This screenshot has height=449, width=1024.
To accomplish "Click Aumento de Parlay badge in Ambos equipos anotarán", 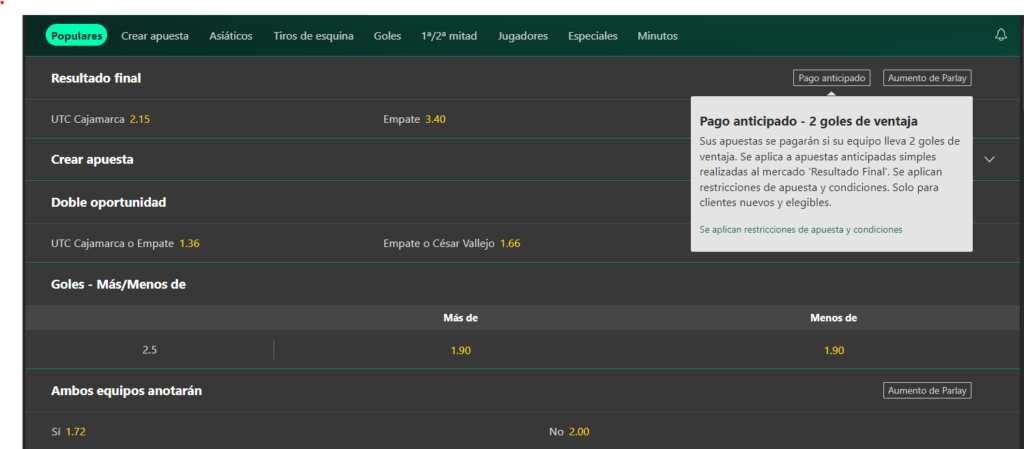I will [927, 390].
